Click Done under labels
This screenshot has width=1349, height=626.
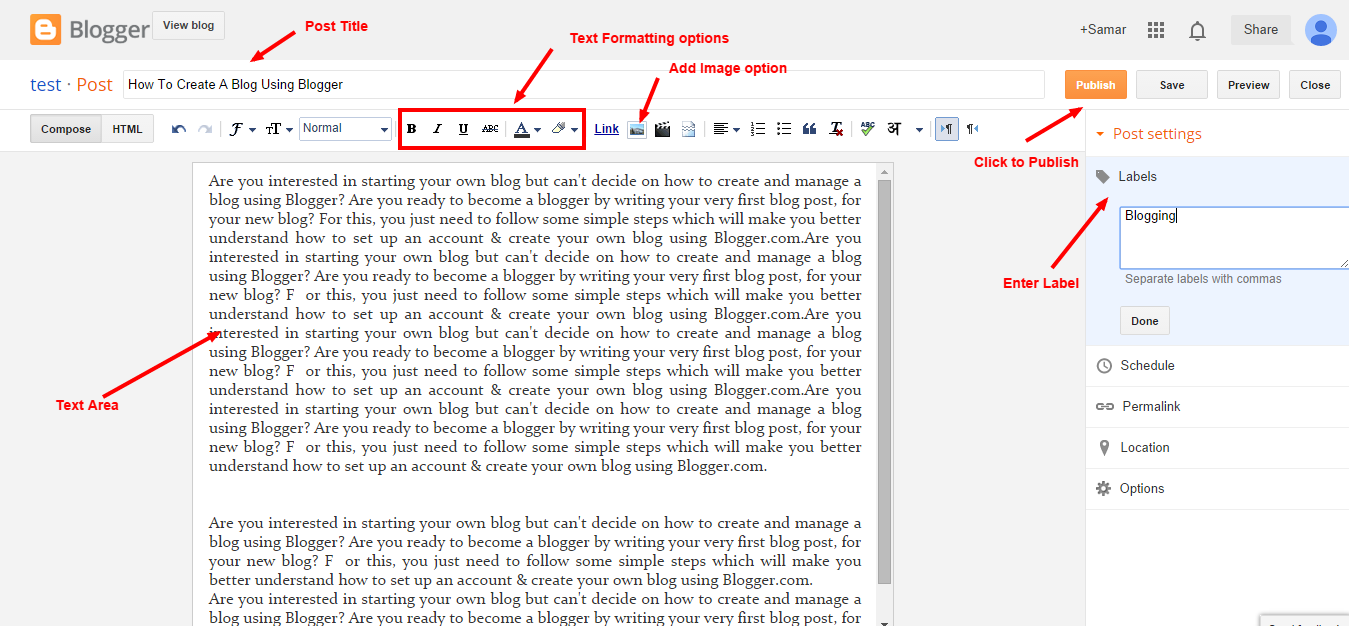pos(1145,321)
